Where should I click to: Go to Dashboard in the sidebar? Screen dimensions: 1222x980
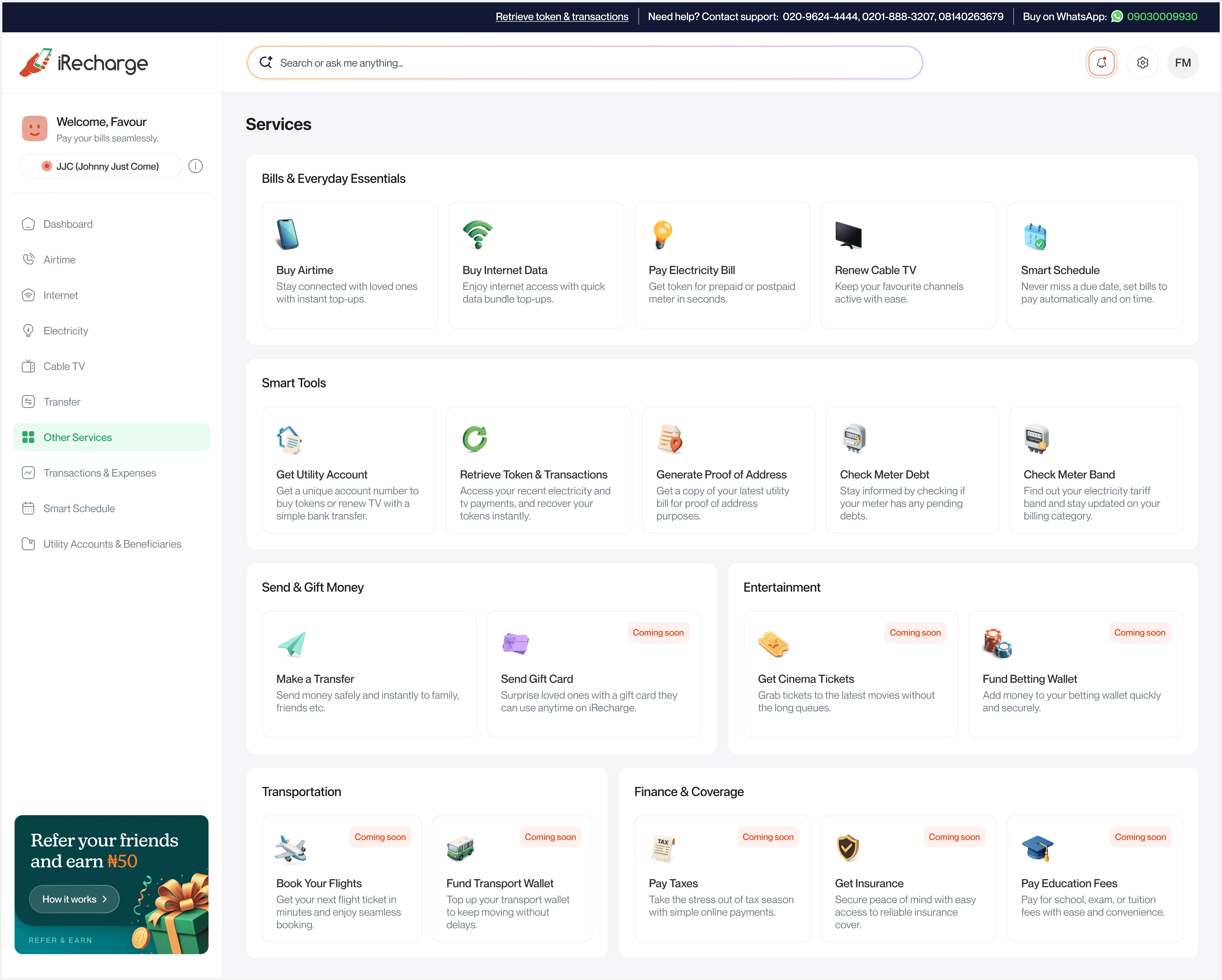pos(68,224)
